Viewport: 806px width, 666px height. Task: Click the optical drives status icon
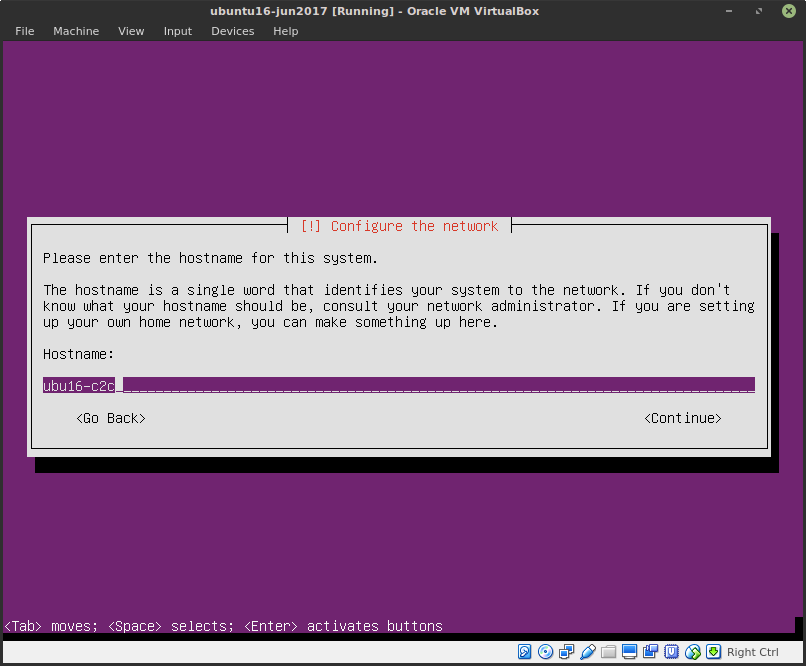pos(545,651)
